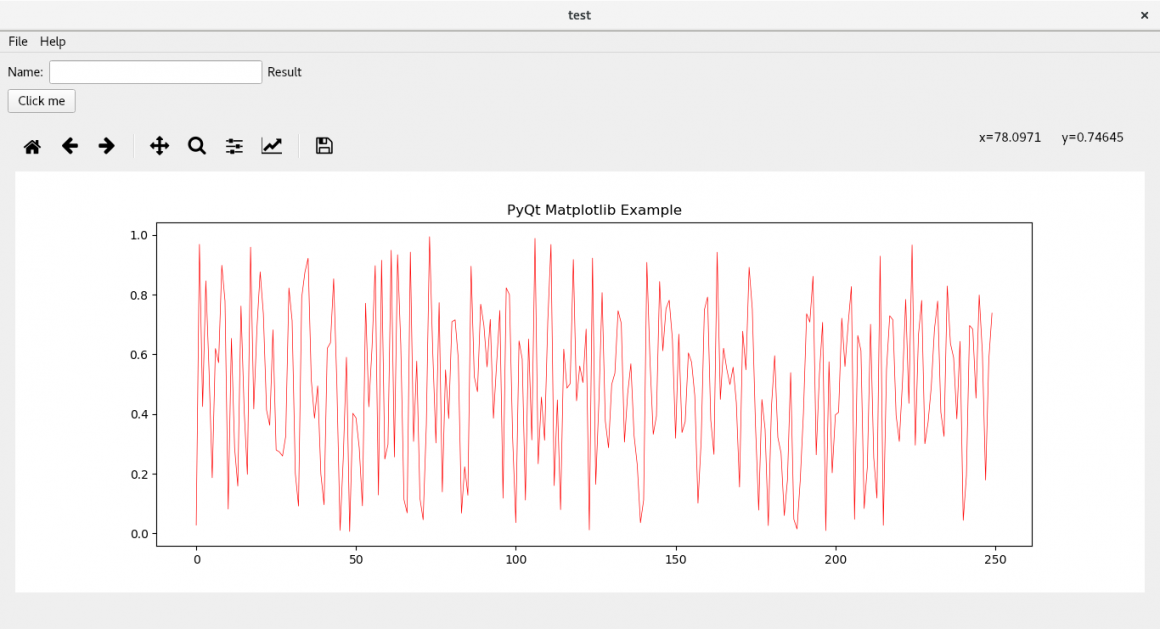Reset the plot view with Home icon

[32, 147]
